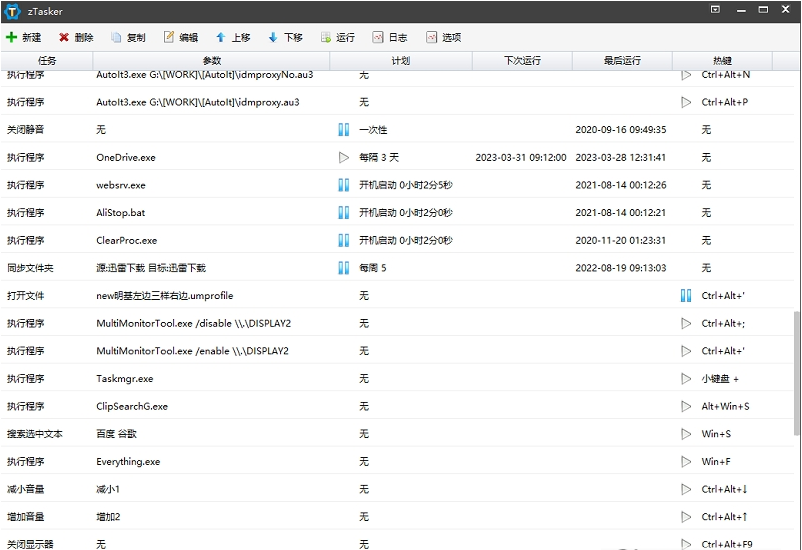
Task: Open the 编辑 (Edit) toolbar button
Action: (x=181, y=37)
